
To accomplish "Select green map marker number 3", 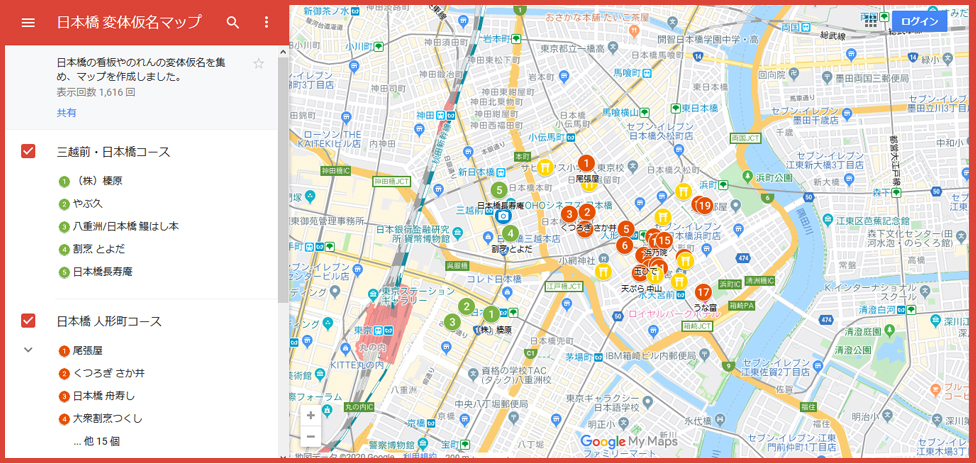I will pyautogui.click(x=452, y=322).
